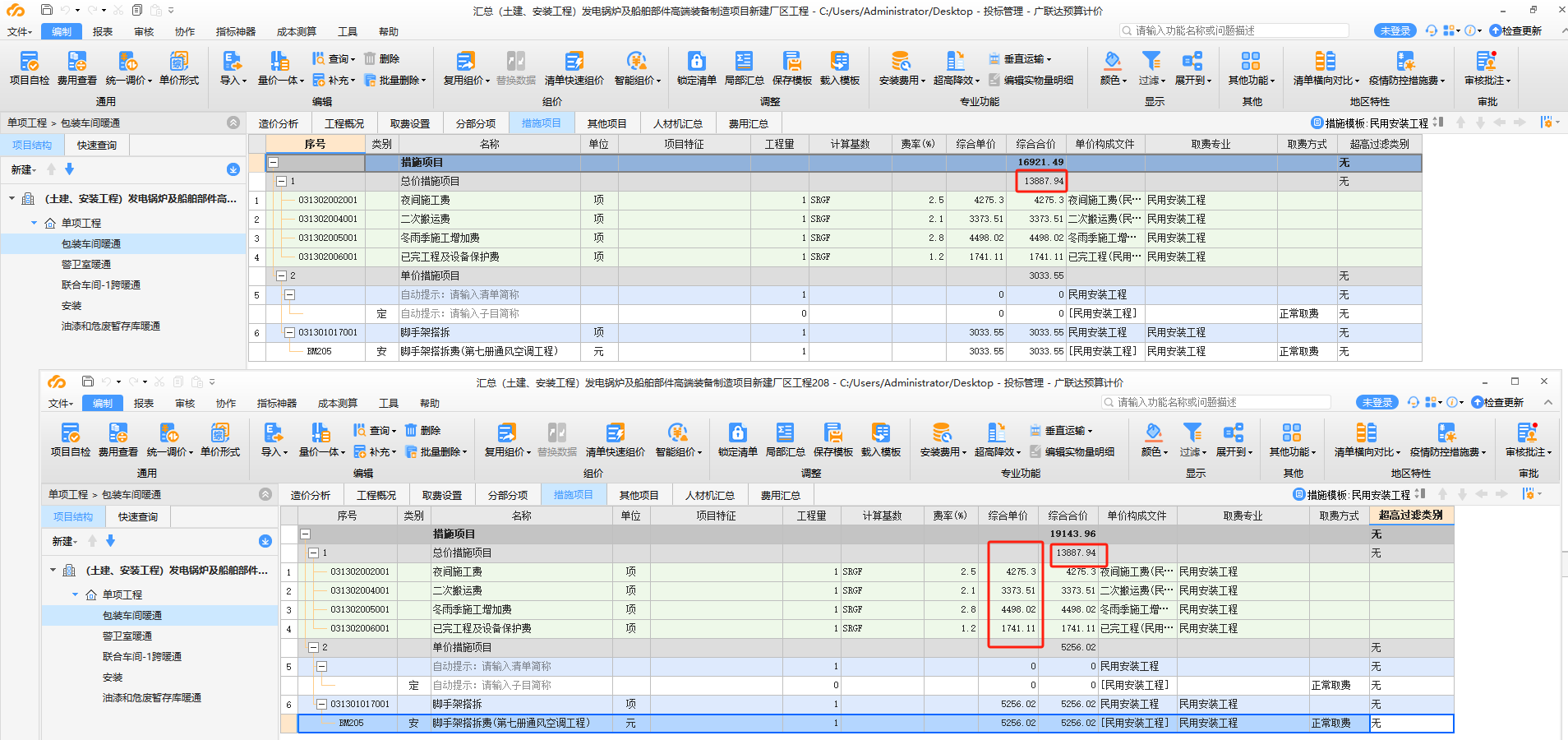The image size is (1568, 740).
Task: Click 颜色 icon in lower window
Action: pyautogui.click(x=1153, y=432)
